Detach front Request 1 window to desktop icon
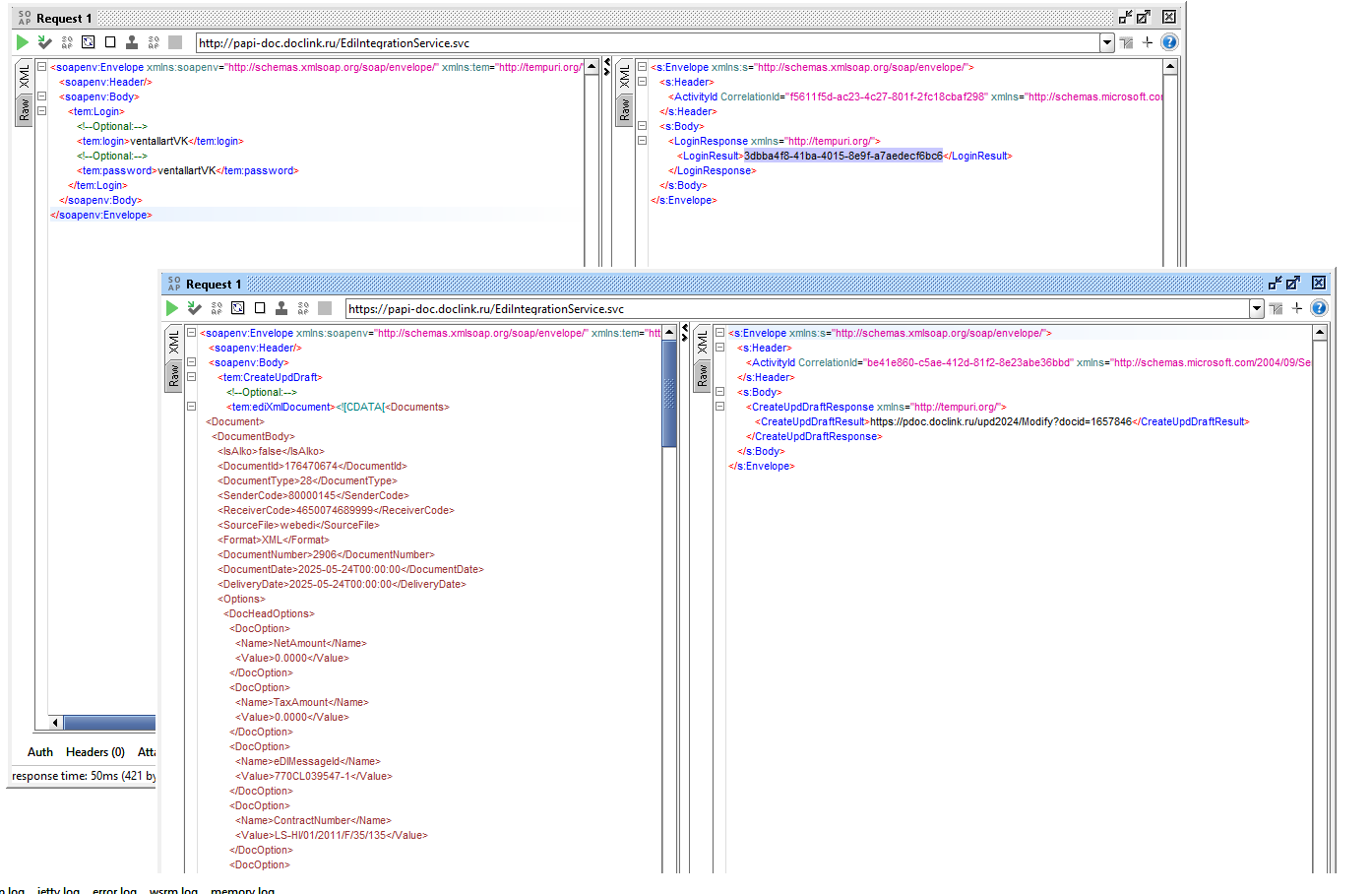Viewport: 1372px width, 894px height. point(1293,283)
